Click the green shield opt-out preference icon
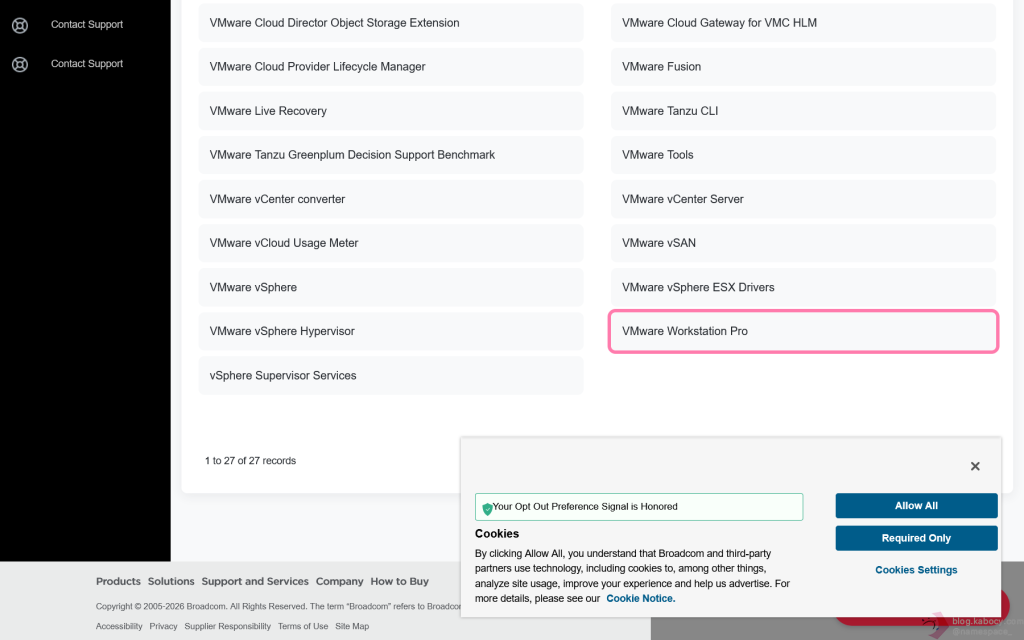 (487, 508)
